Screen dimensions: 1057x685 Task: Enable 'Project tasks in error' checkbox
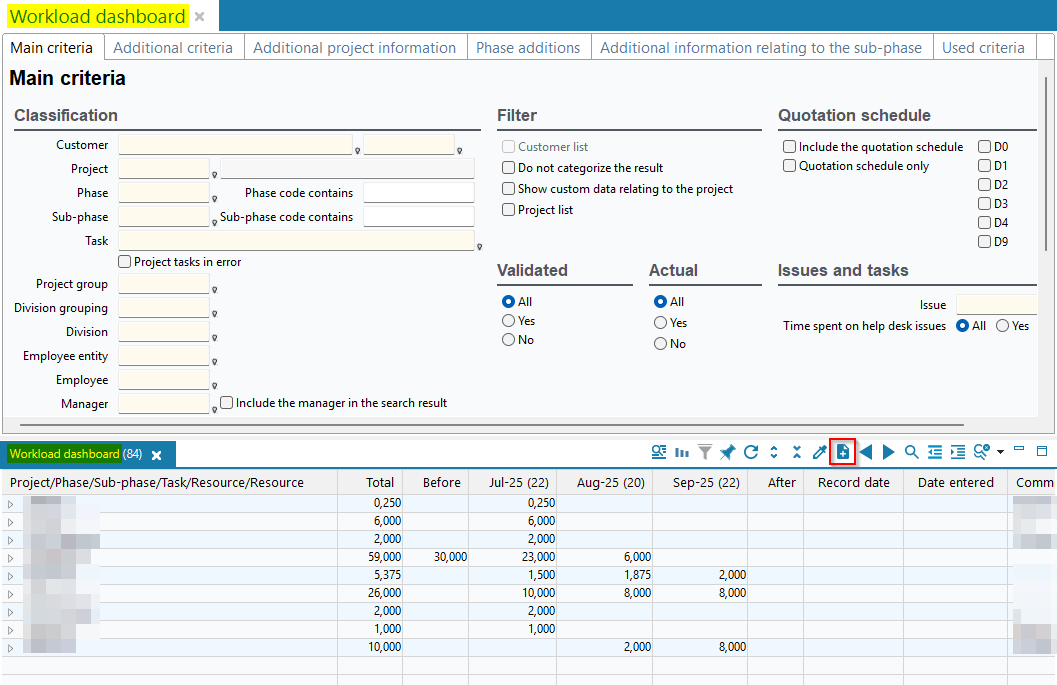125,262
